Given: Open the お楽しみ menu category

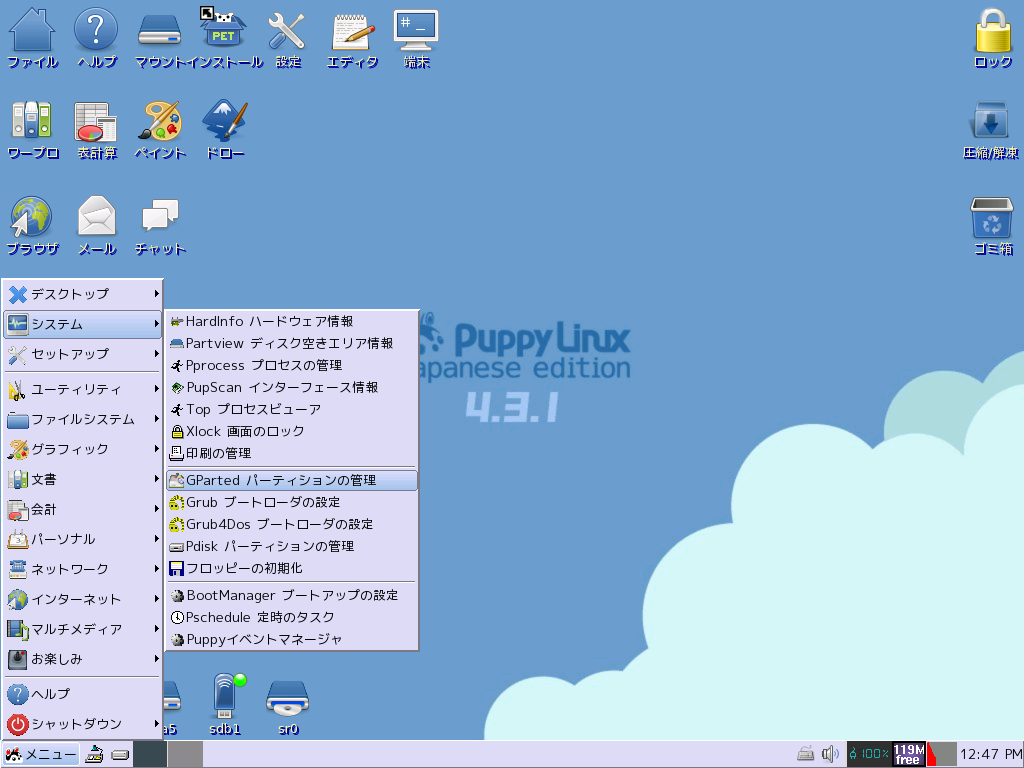Looking at the screenshot, I should pos(82,660).
